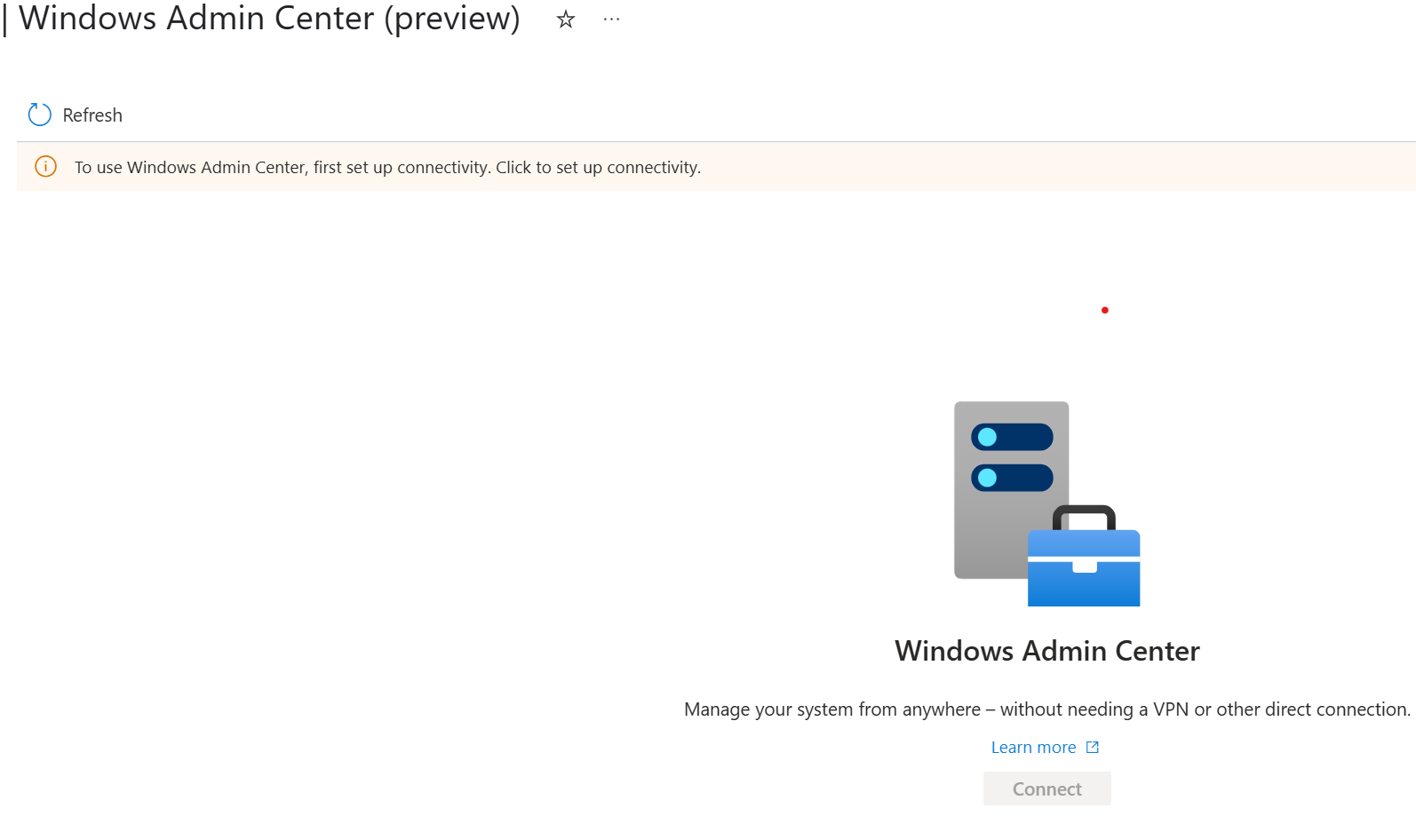Click the external link icon beside Learn more
Screen dimensions: 1416x840
1093,747
